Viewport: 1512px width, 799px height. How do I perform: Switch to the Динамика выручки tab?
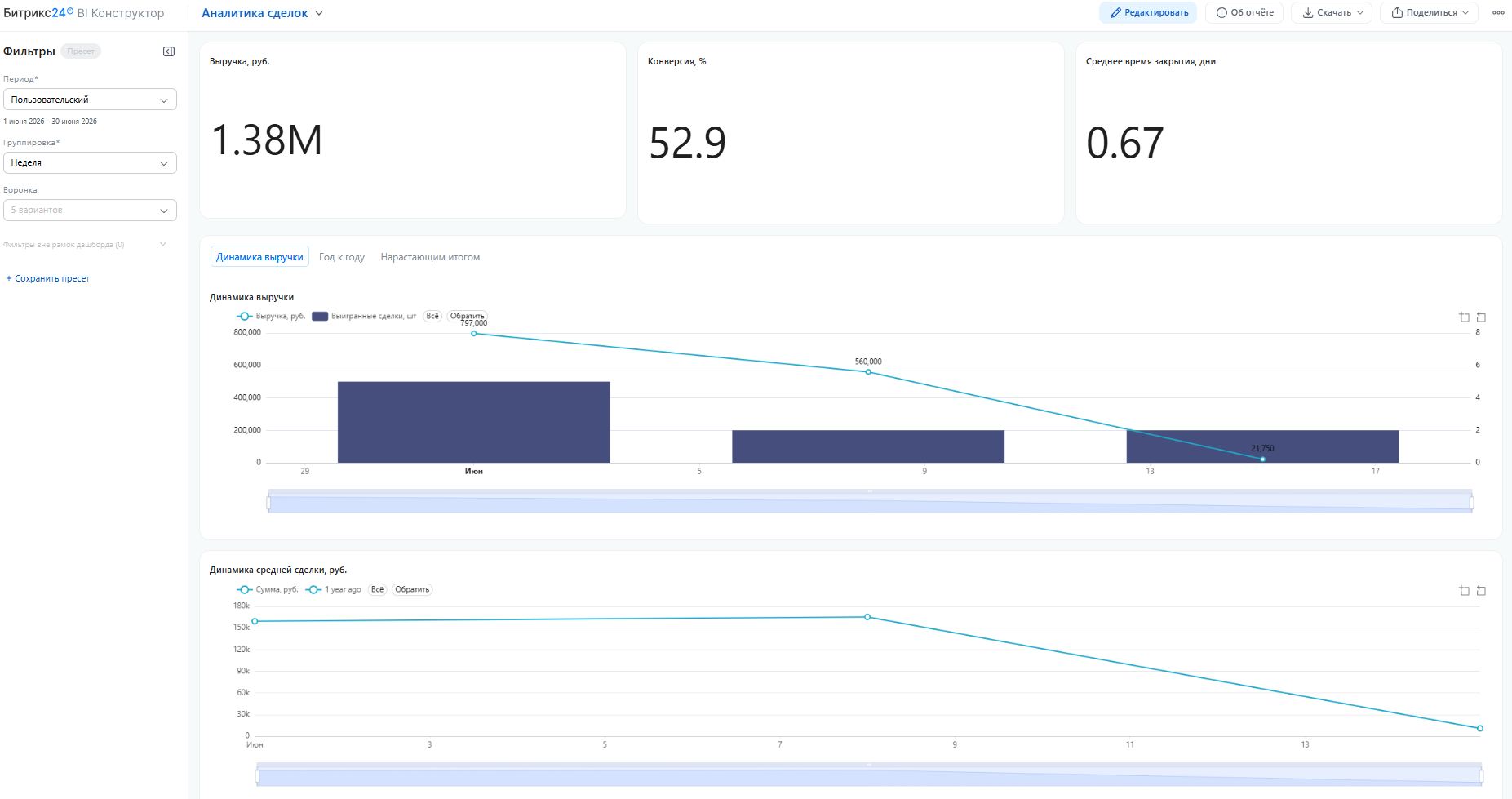(x=259, y=257)
